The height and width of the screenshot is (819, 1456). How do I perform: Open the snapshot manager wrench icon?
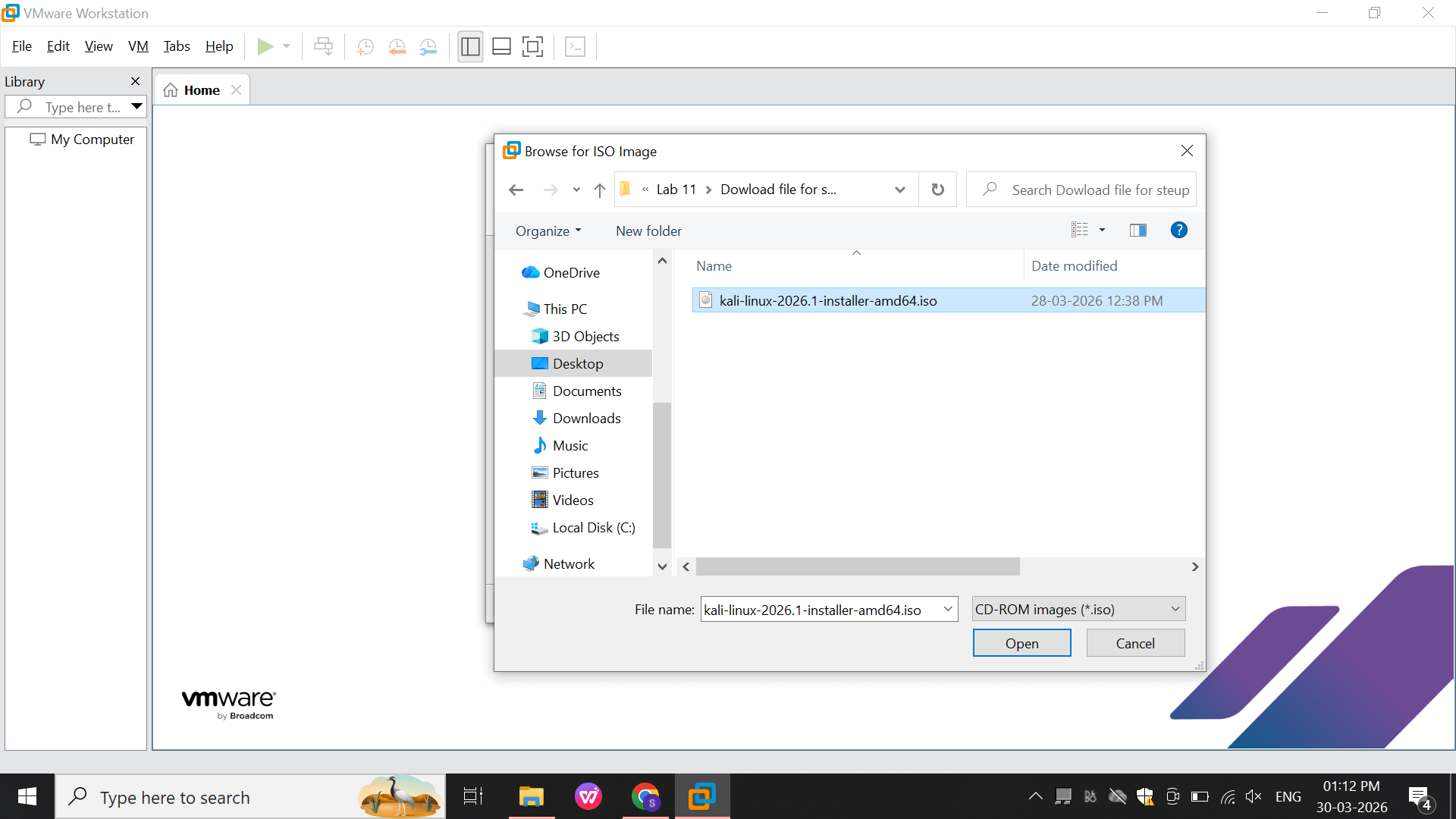428,47
